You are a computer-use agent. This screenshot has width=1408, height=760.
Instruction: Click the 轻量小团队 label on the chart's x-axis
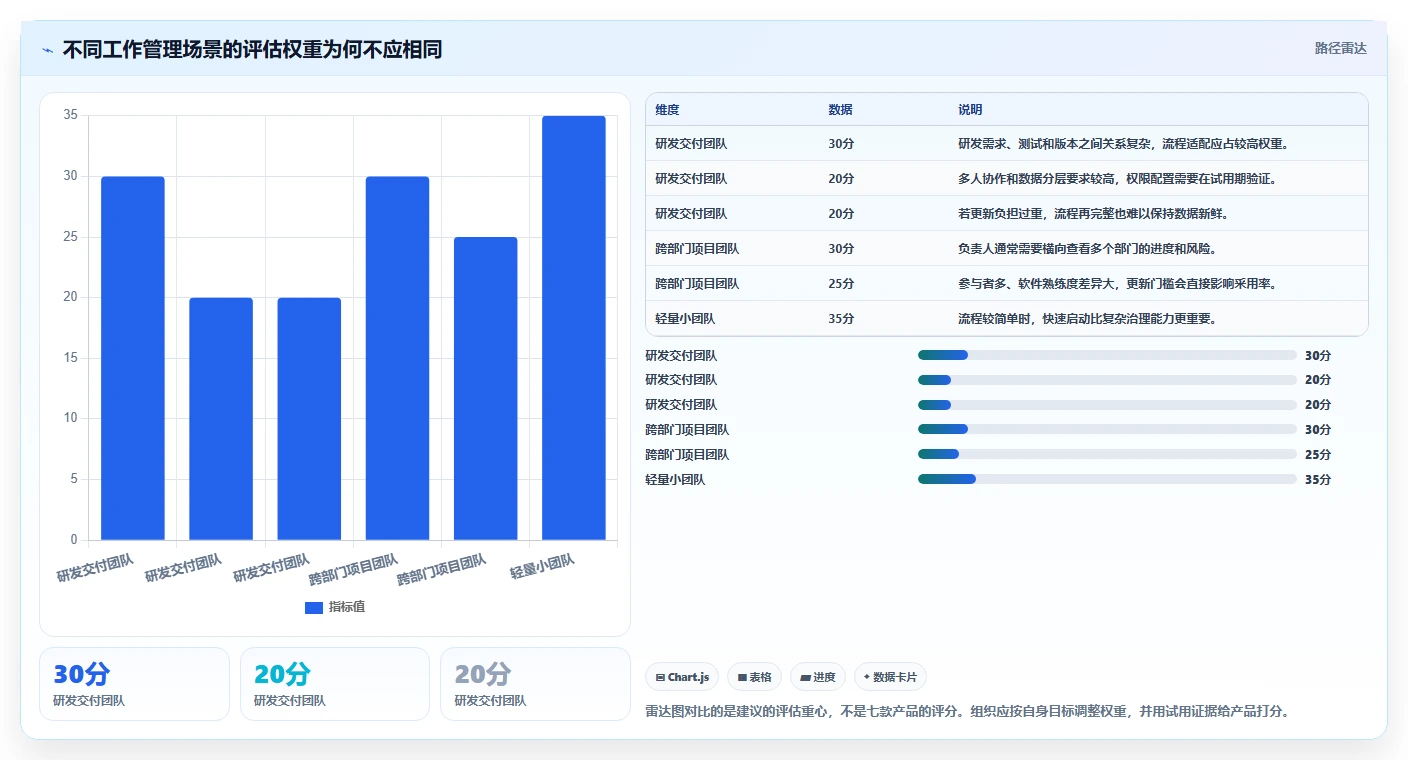pos(543,568)
